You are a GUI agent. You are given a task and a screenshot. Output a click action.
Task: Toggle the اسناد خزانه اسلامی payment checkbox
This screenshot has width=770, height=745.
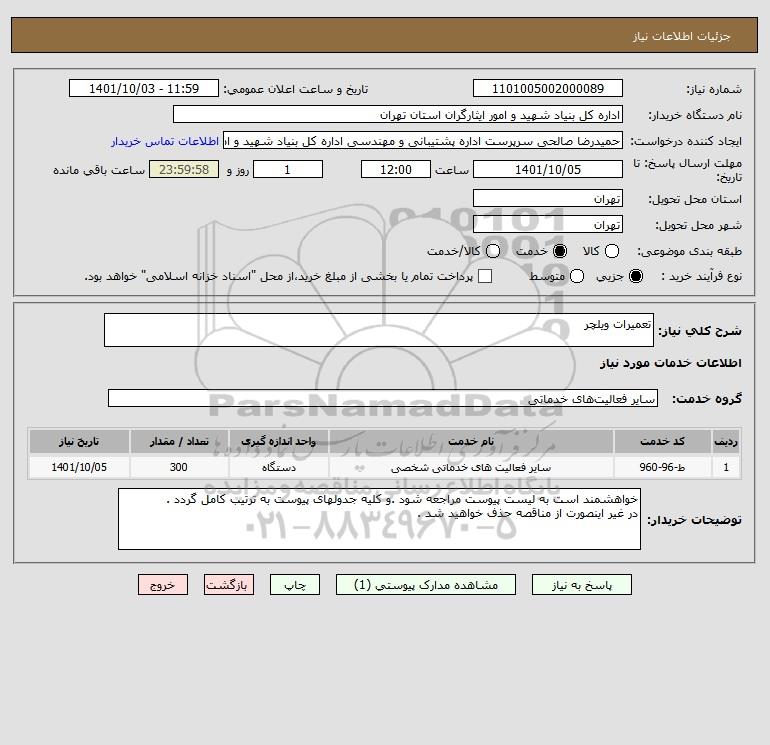tap(485, 276)
